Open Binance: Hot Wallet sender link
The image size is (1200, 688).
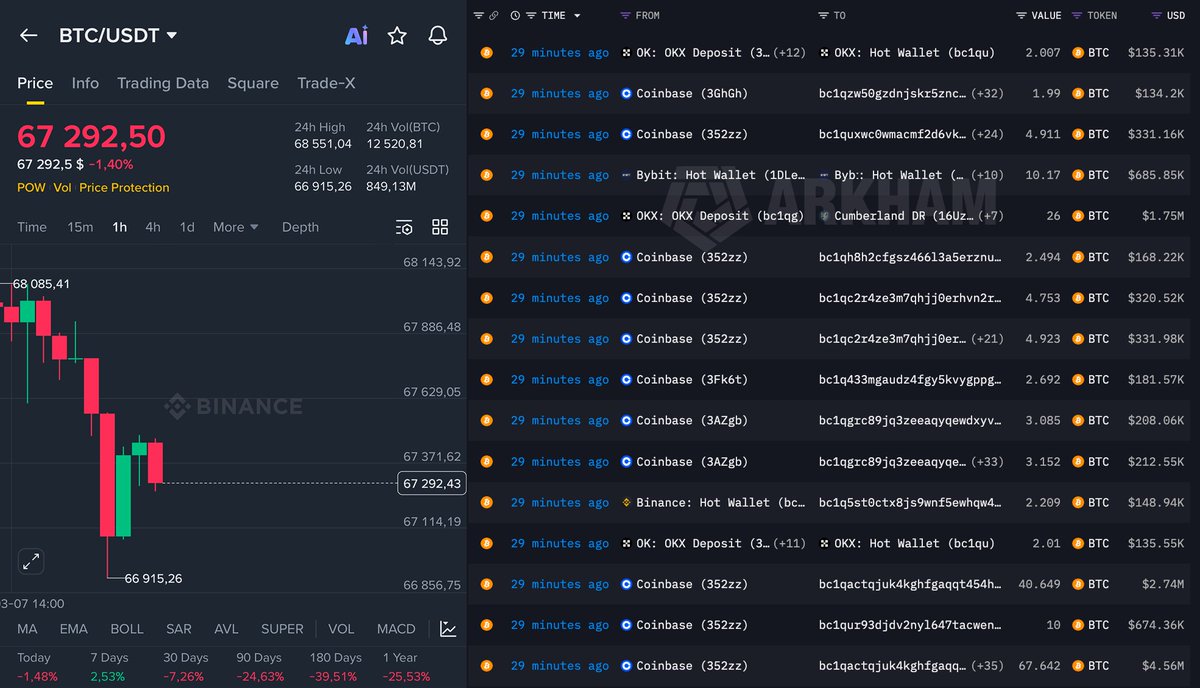[x=720, y=503]
